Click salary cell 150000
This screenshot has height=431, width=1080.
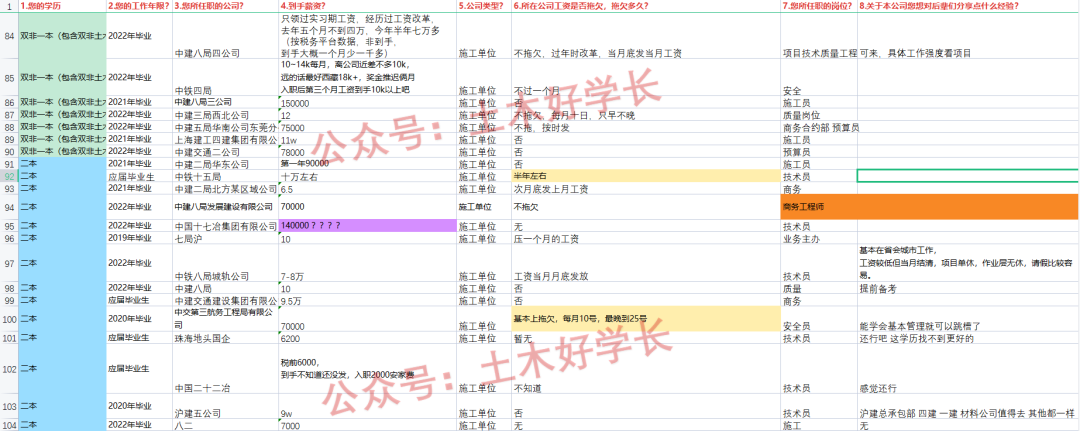click(368, 102)
